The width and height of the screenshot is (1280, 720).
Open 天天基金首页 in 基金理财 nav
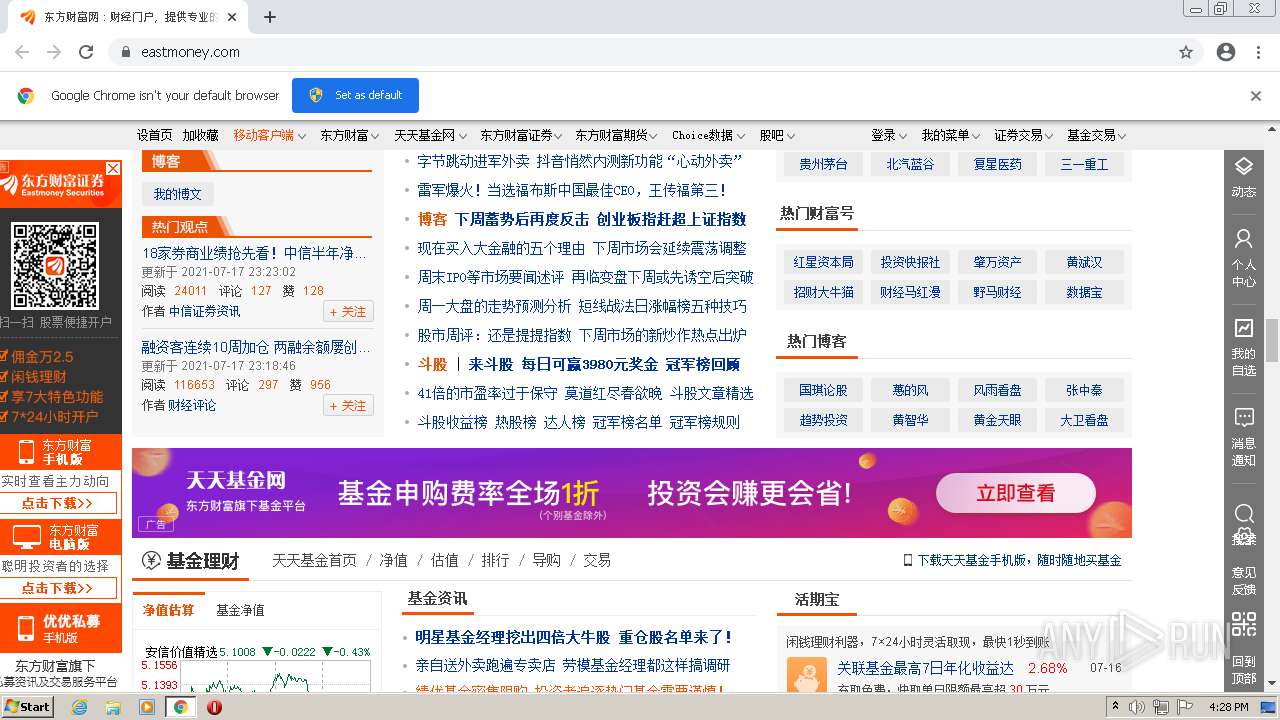(x=314, y=560)
